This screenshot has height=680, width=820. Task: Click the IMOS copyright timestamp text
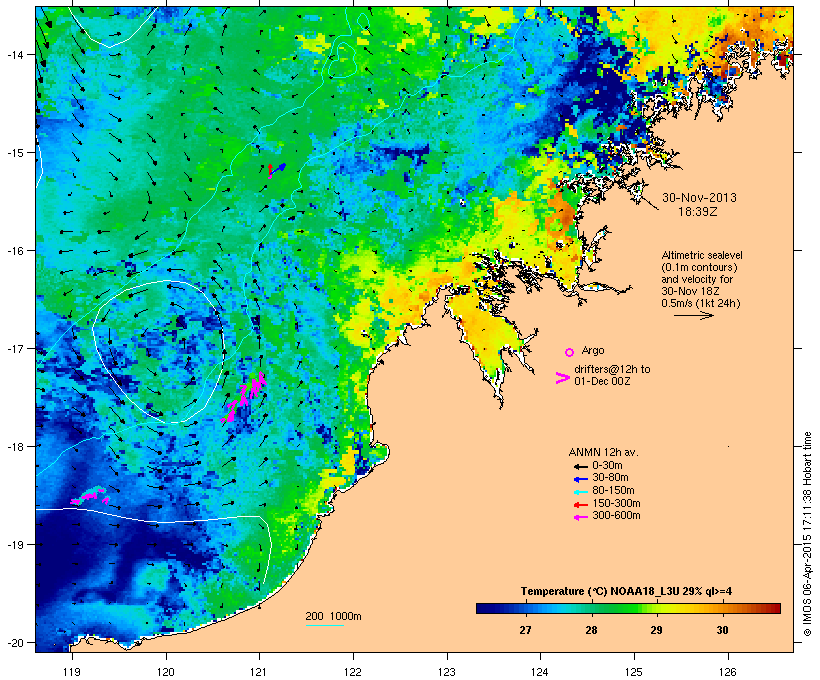coord(807,534)
